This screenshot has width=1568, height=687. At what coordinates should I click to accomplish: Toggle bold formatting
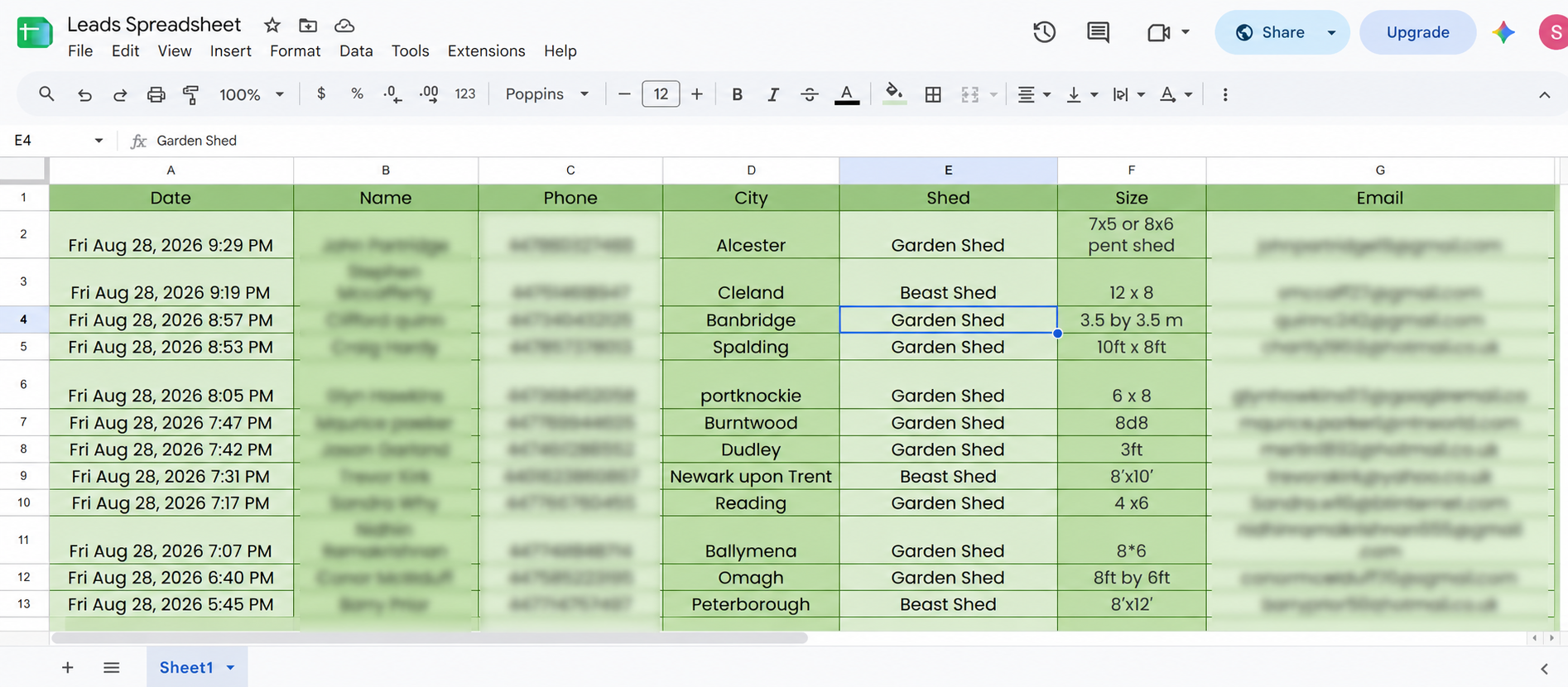click(x=737, y=94)
